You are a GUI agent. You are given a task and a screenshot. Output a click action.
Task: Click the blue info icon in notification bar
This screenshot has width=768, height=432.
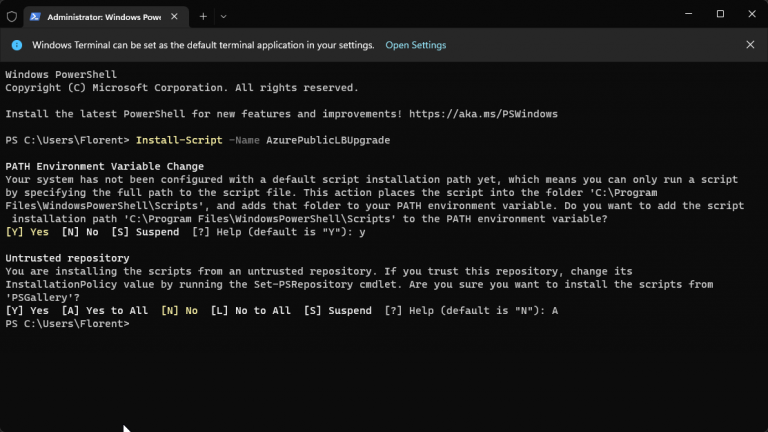pos(17,45)
